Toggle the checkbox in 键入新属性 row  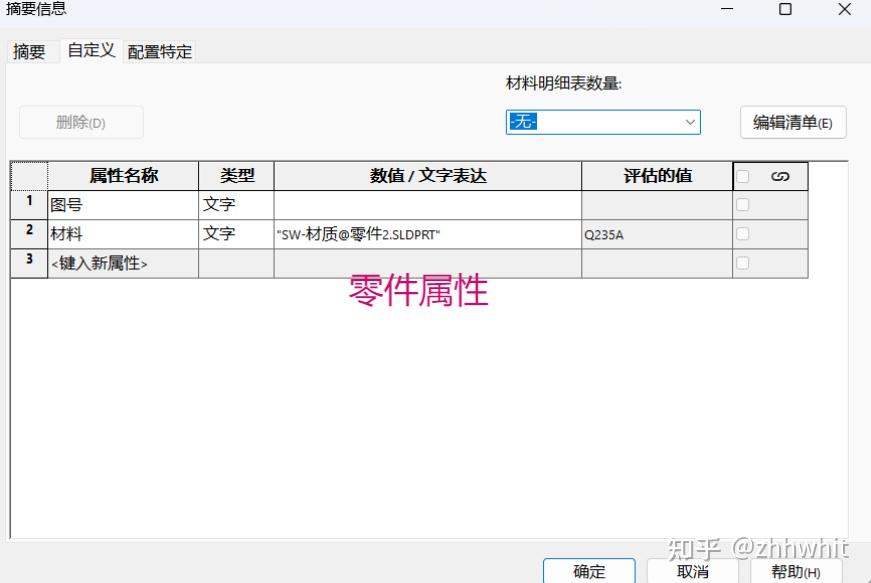click(x=742, y=263)
